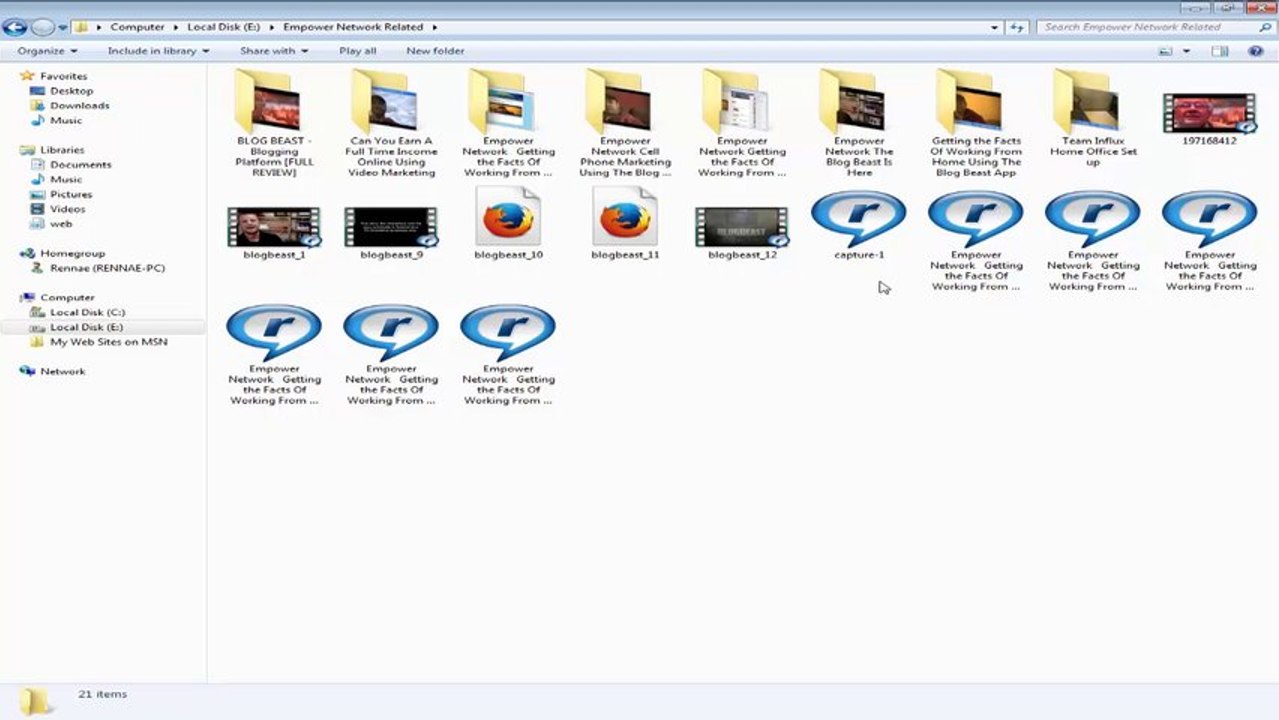This screenshot has width=1279, height=720.
Task: Open the Include in library menu
Action: coord(158,51)
